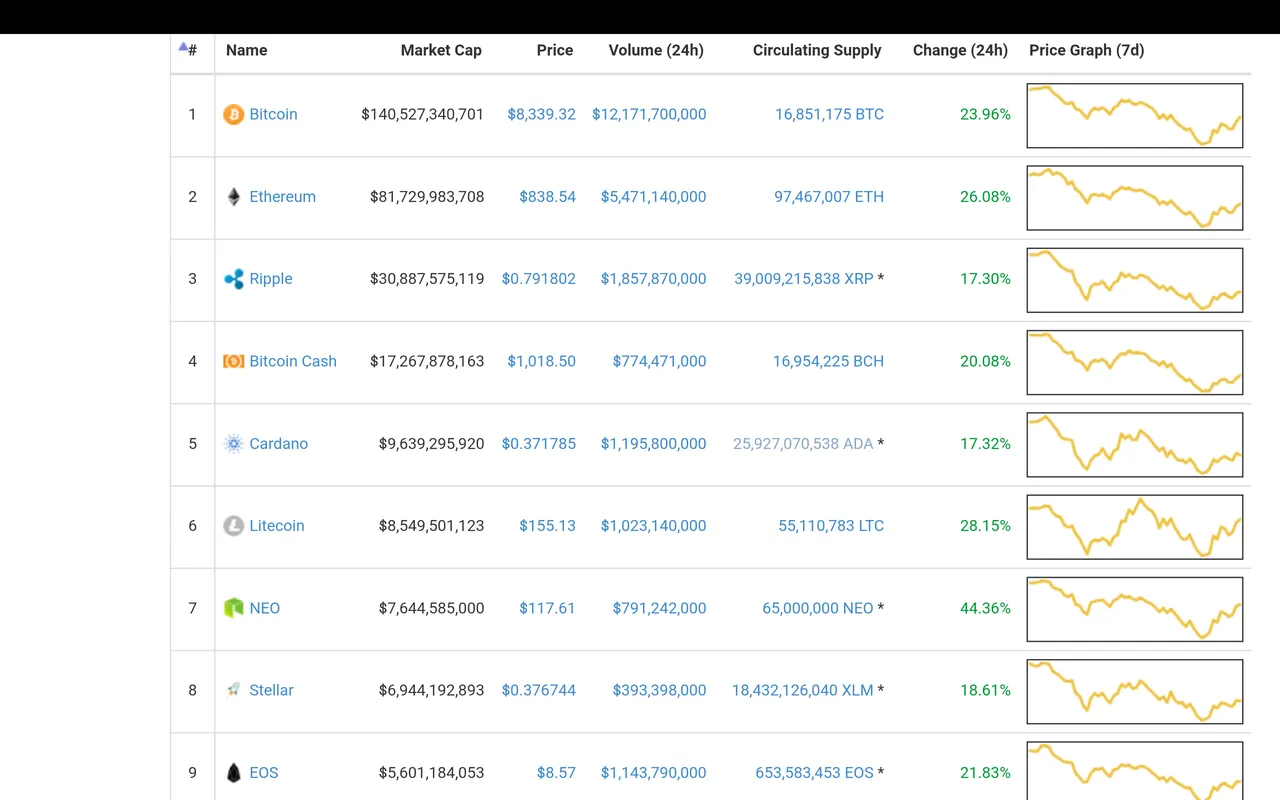This screenshot has width=1280, height=800.
Task: Click the Price Graph (7d) header
Action: (x=1086, y=50)
